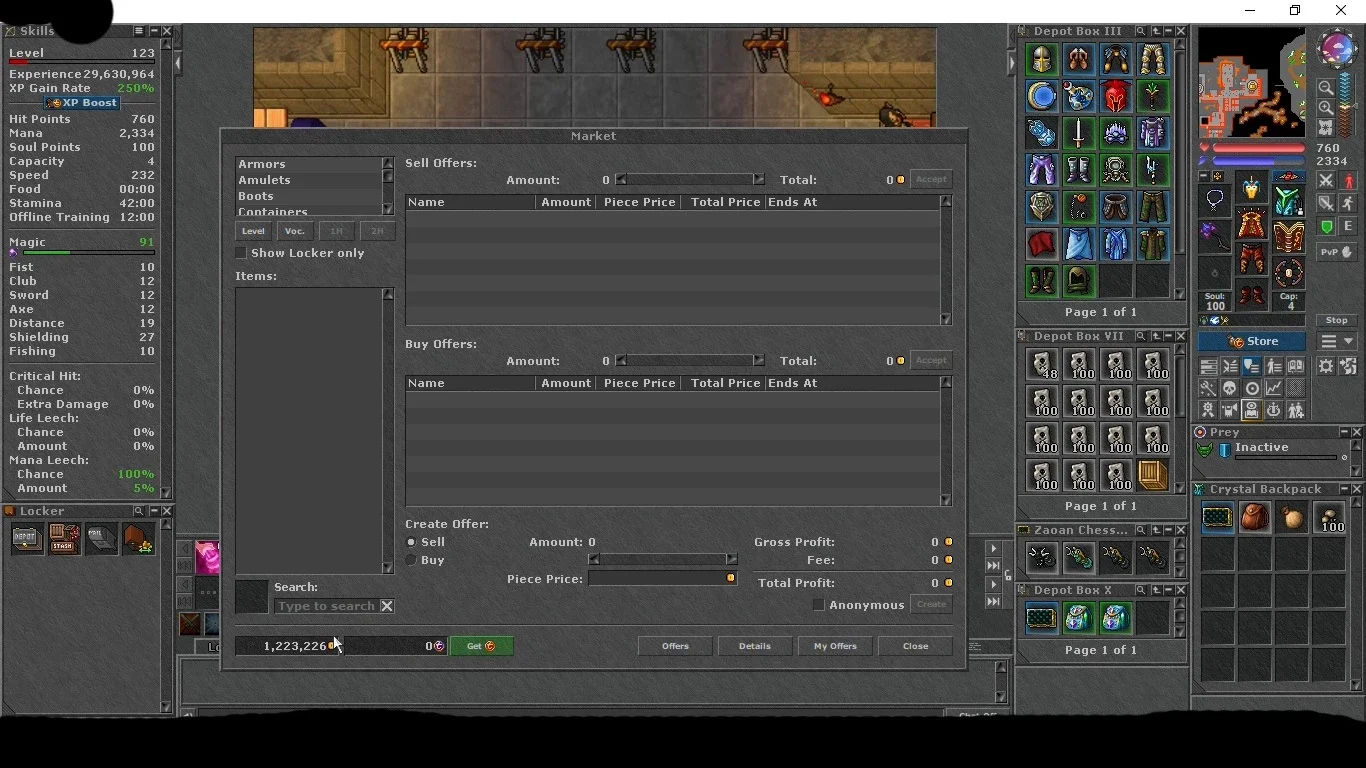
Task: Toggle the Expert mode E button
Action: pos(1348,226)
